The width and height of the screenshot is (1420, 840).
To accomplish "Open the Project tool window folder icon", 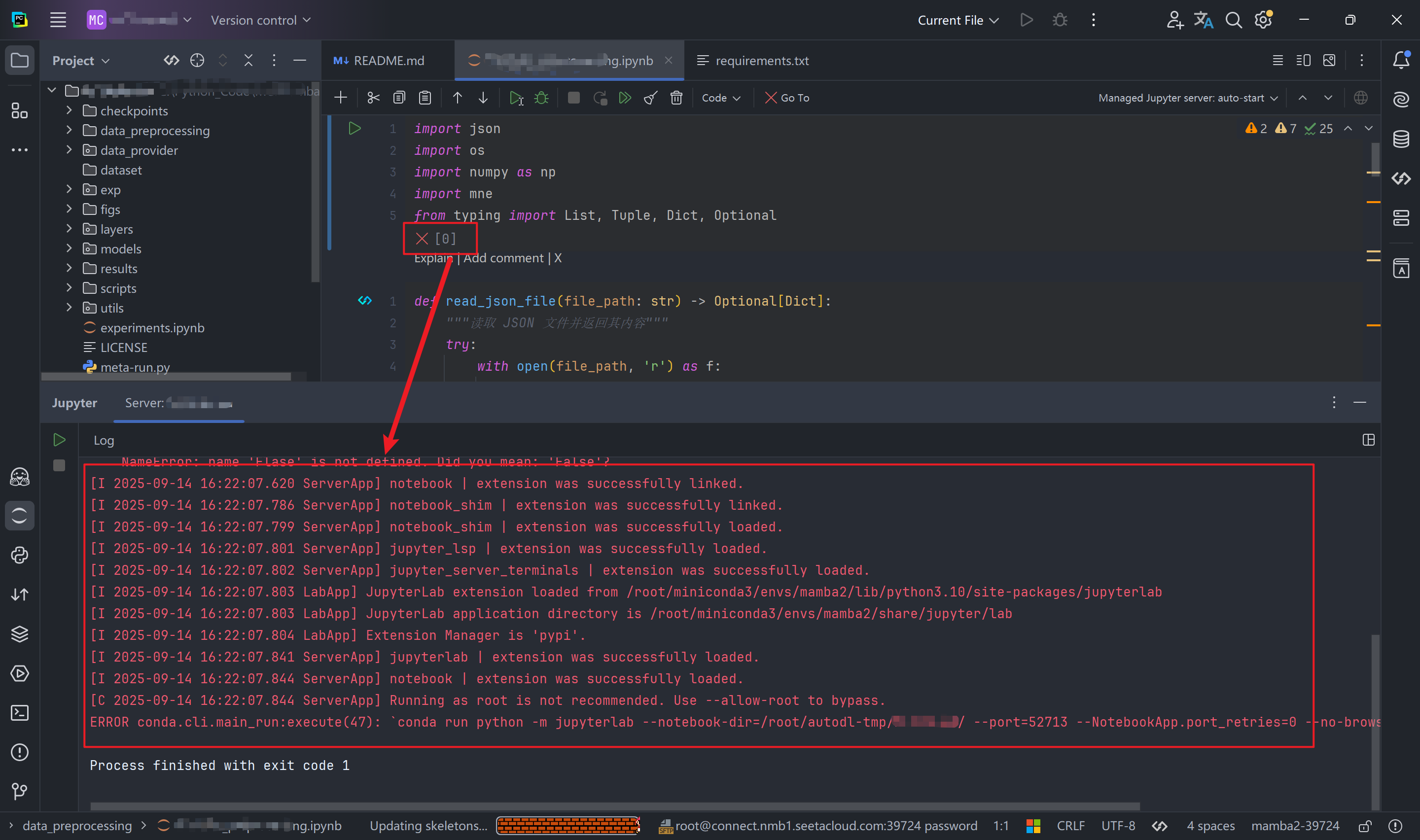I will point(20,60).
